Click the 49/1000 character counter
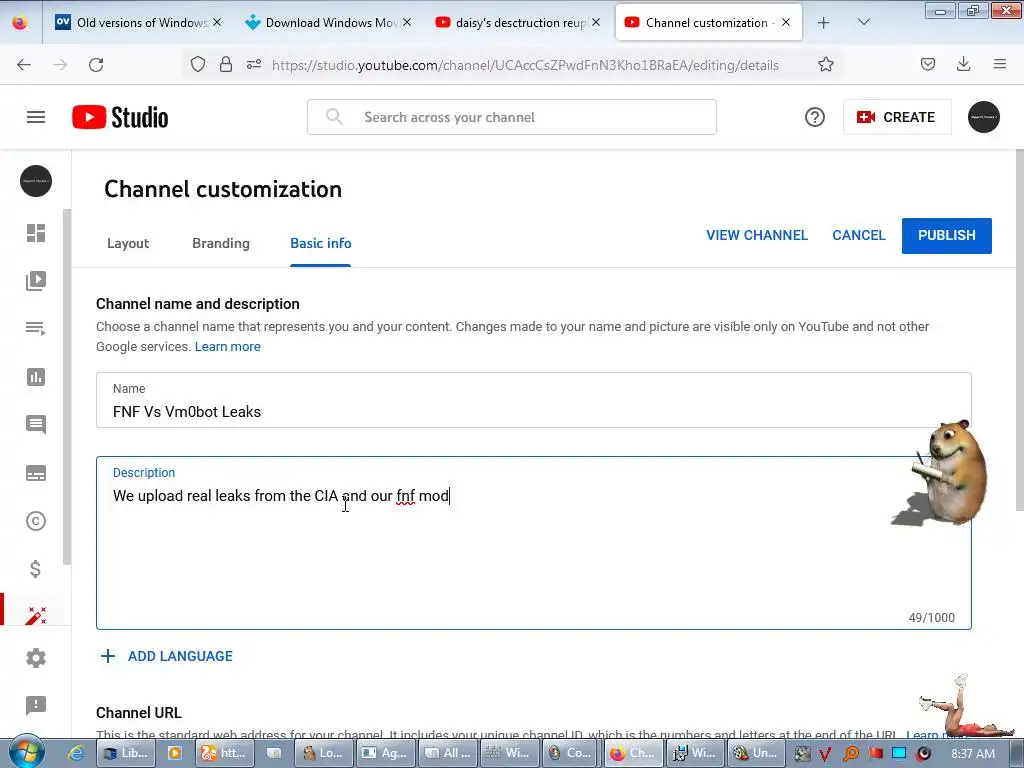Screen dimensions: 1024x768 (x=931, y=617)
